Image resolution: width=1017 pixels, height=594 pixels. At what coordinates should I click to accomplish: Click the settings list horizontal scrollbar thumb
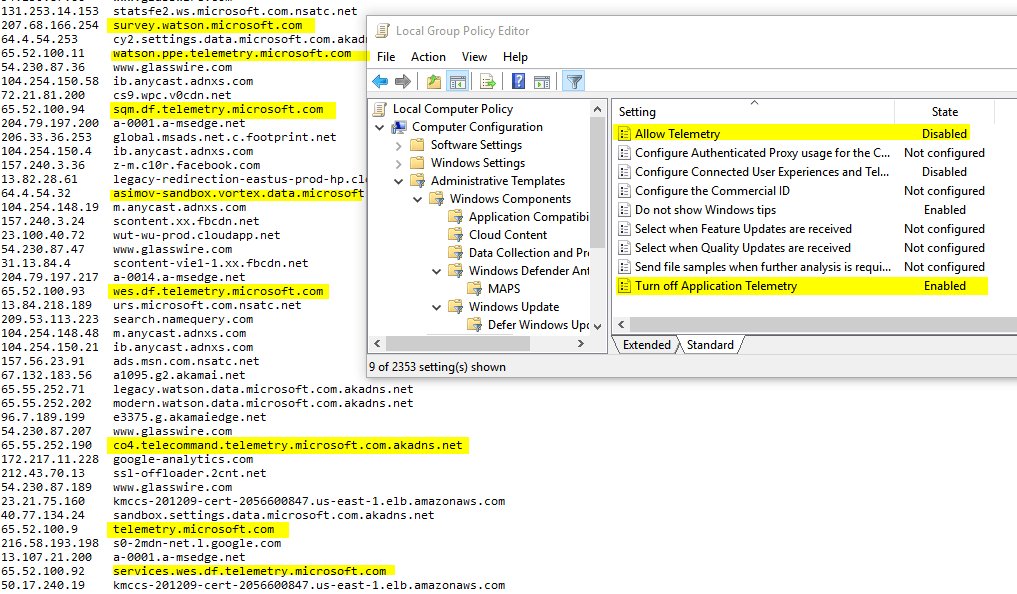click(823, 324)
